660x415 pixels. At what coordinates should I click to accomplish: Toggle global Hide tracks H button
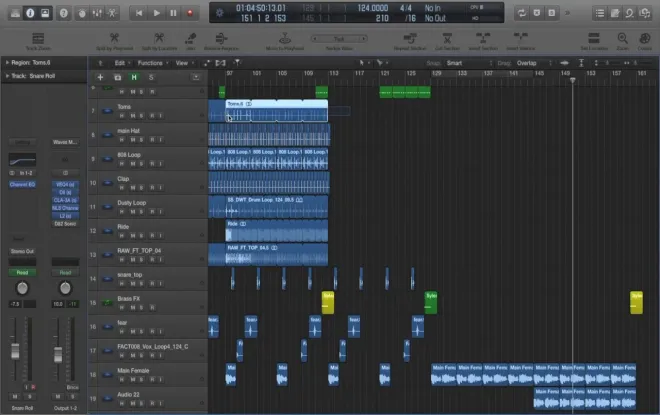point(135,76)
